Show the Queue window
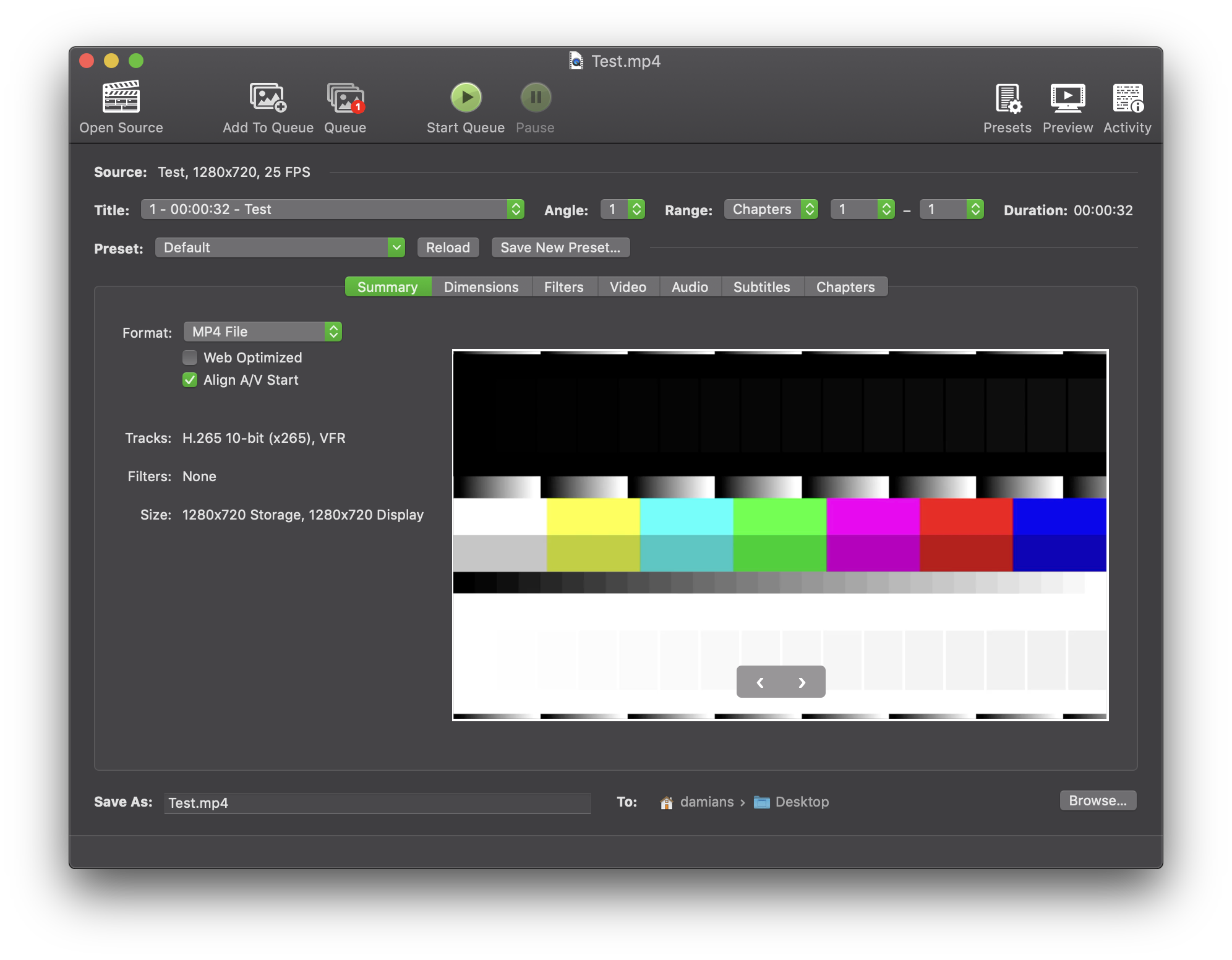This screenshot has height=960, width=1232. (x=345, y=97)
